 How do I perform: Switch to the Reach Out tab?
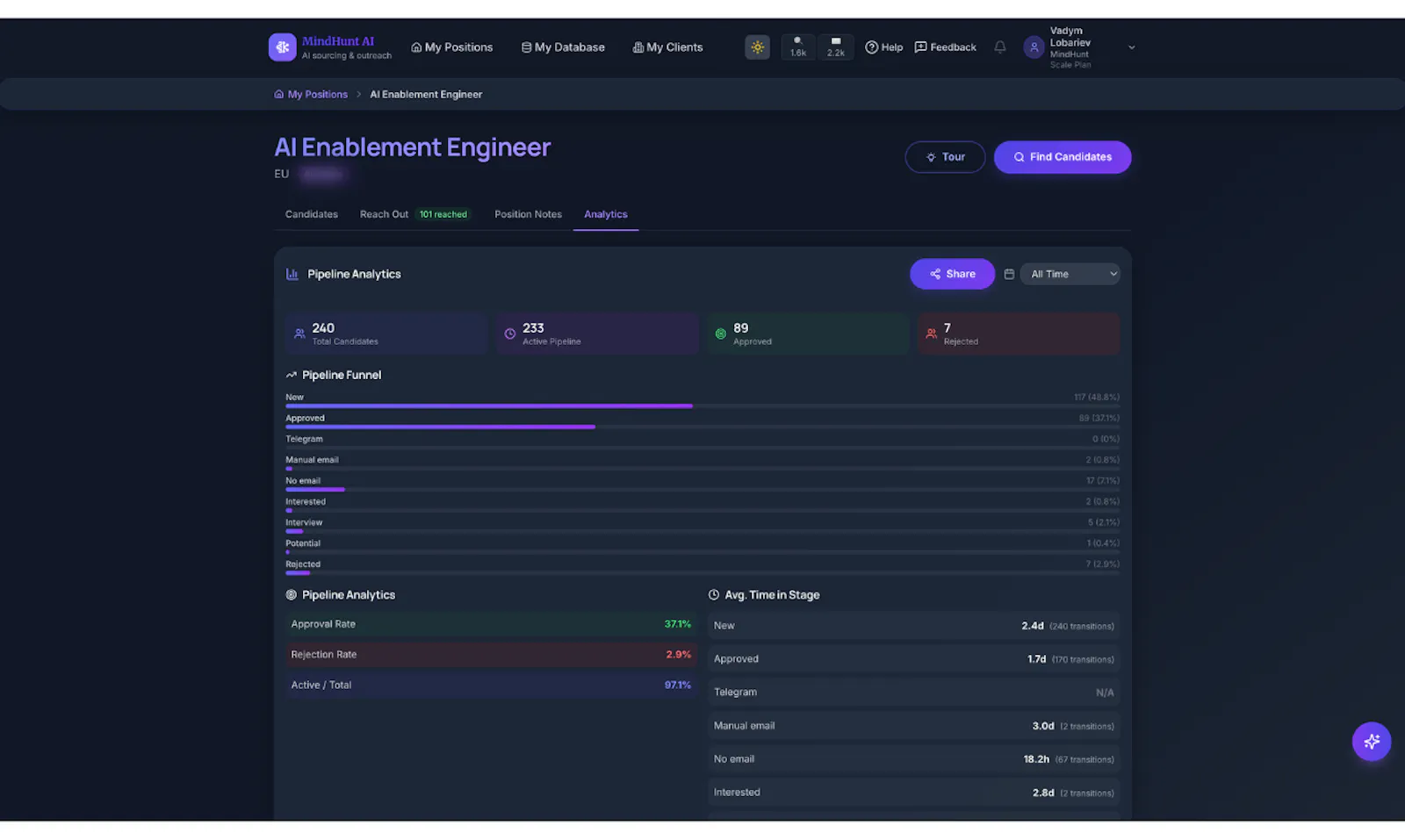pyautogui.click(x=414, y=214)
